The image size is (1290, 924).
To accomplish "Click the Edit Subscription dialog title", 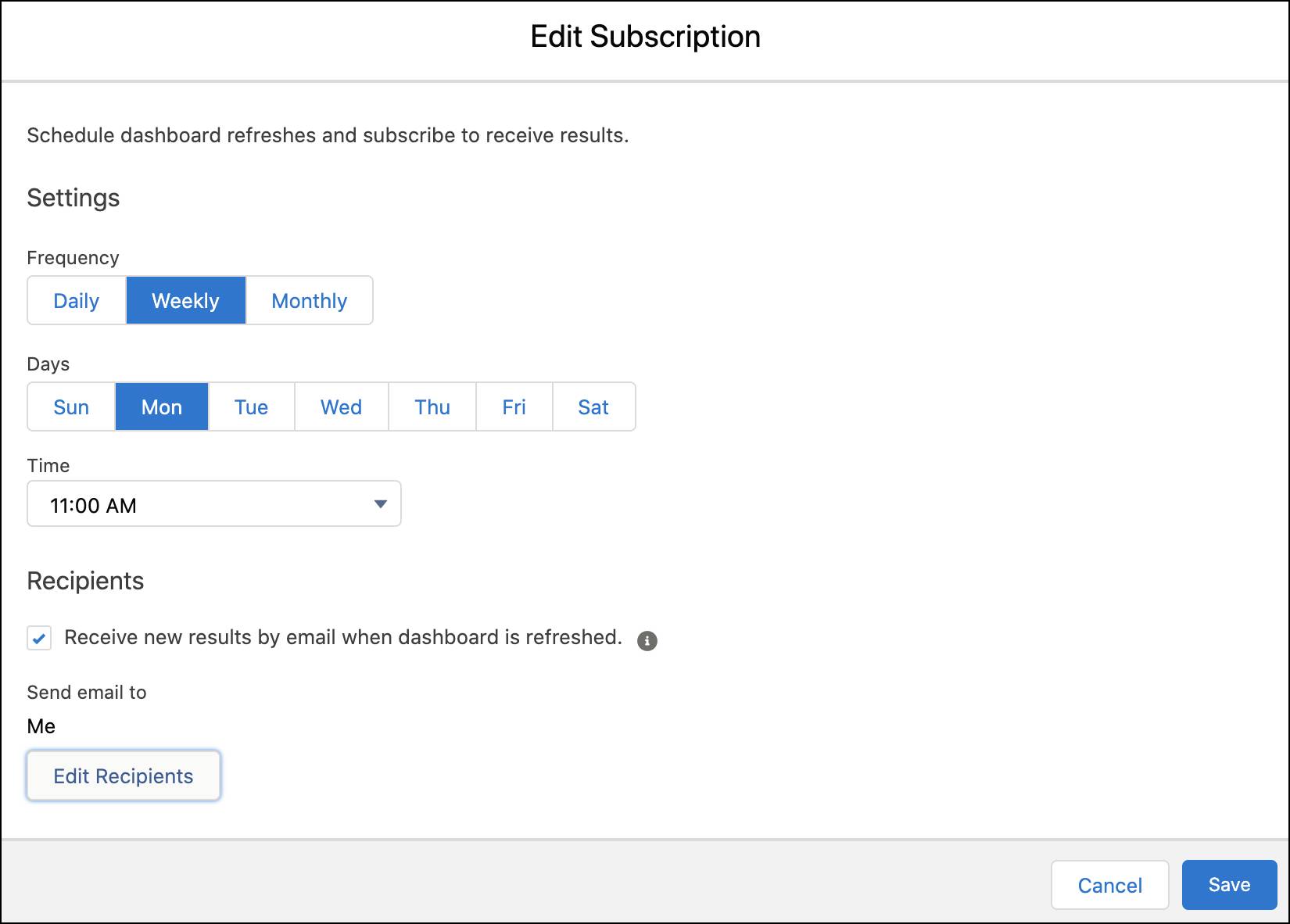I will point(646,37).
